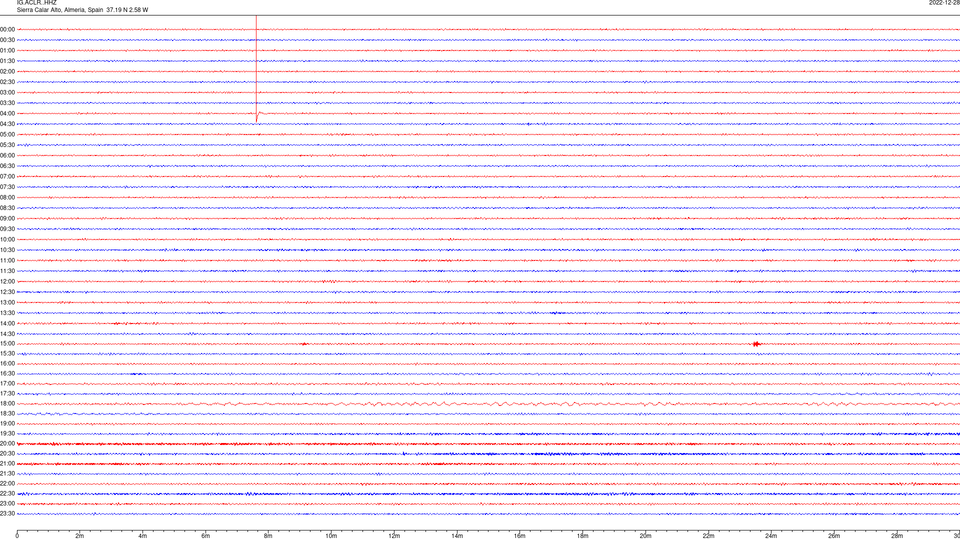The image size is (960, 540).
Task: Click the 07:00 trace time label
Action: coord(7,176)
